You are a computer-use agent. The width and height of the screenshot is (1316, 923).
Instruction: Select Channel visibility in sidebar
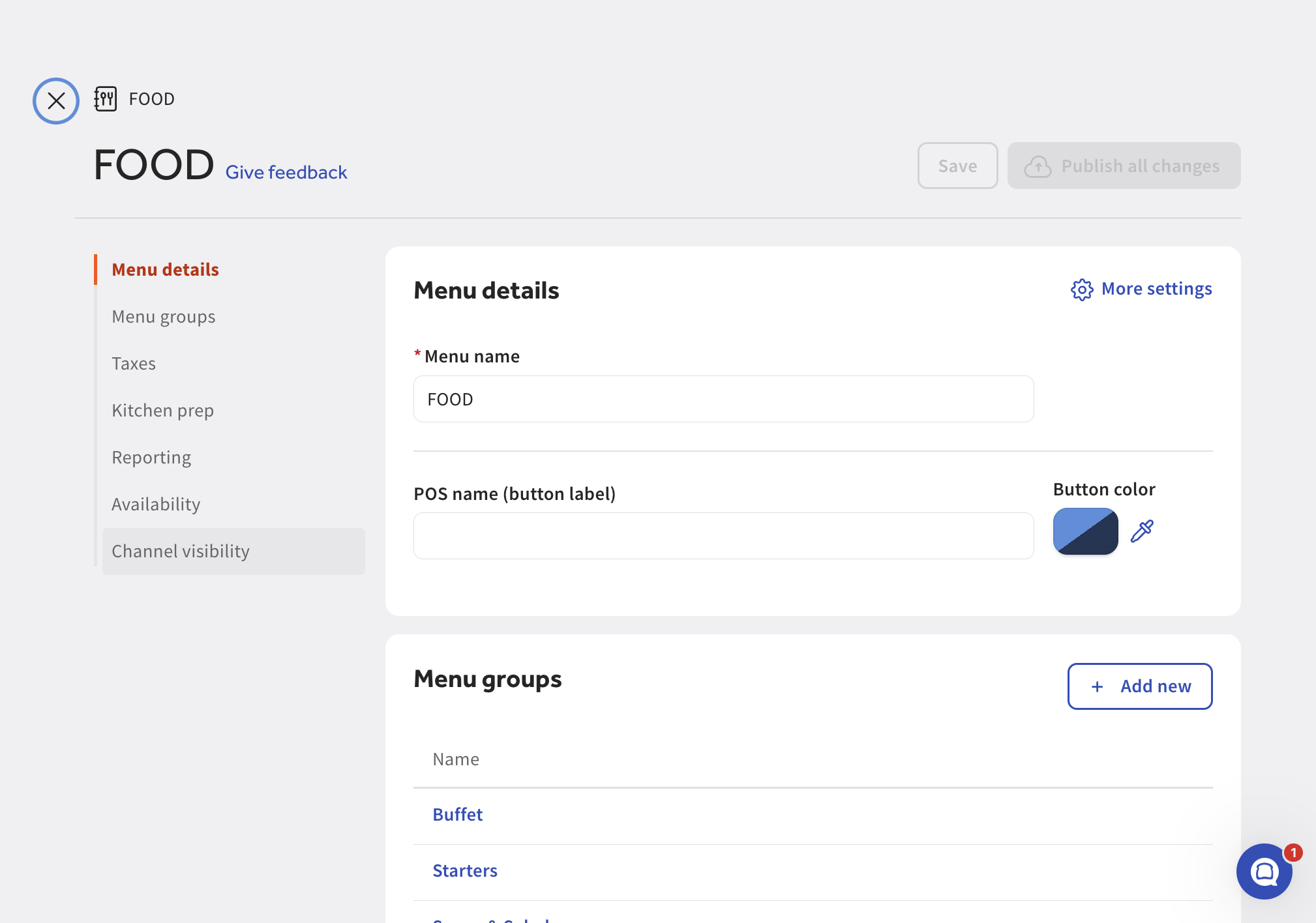233,551
